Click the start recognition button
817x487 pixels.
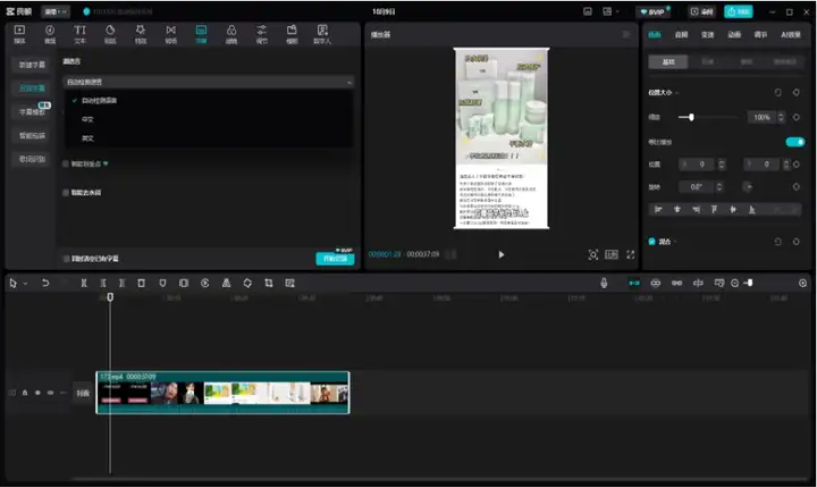(334, 258)
